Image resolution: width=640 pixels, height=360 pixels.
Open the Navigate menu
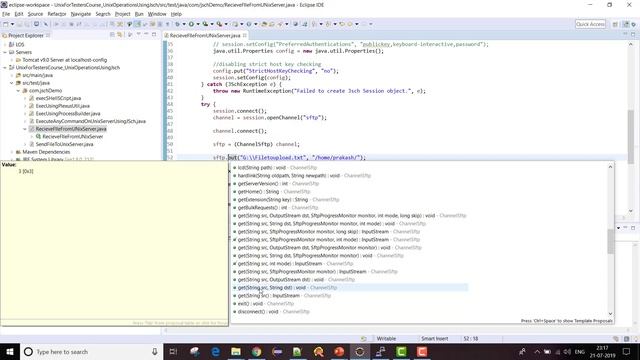tap(81, 14)
